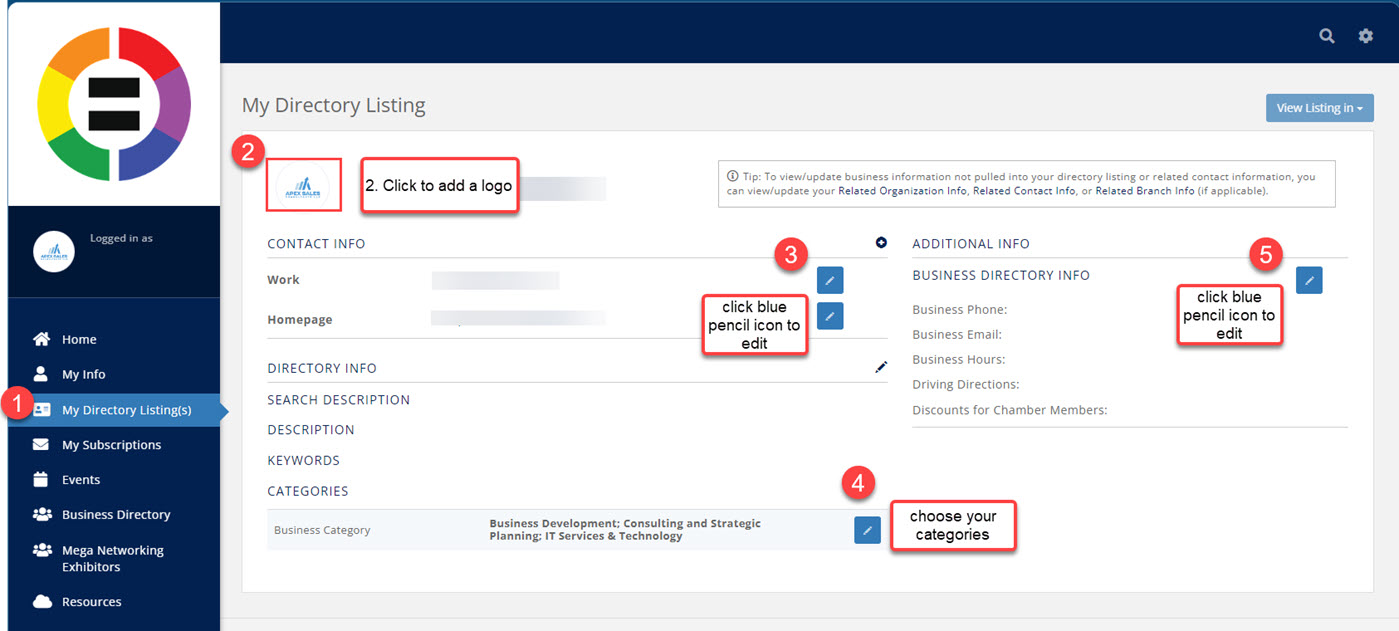Click the listing logo image to change it
This screenshot has height=631, width=1399.
(x=303, y=184)
